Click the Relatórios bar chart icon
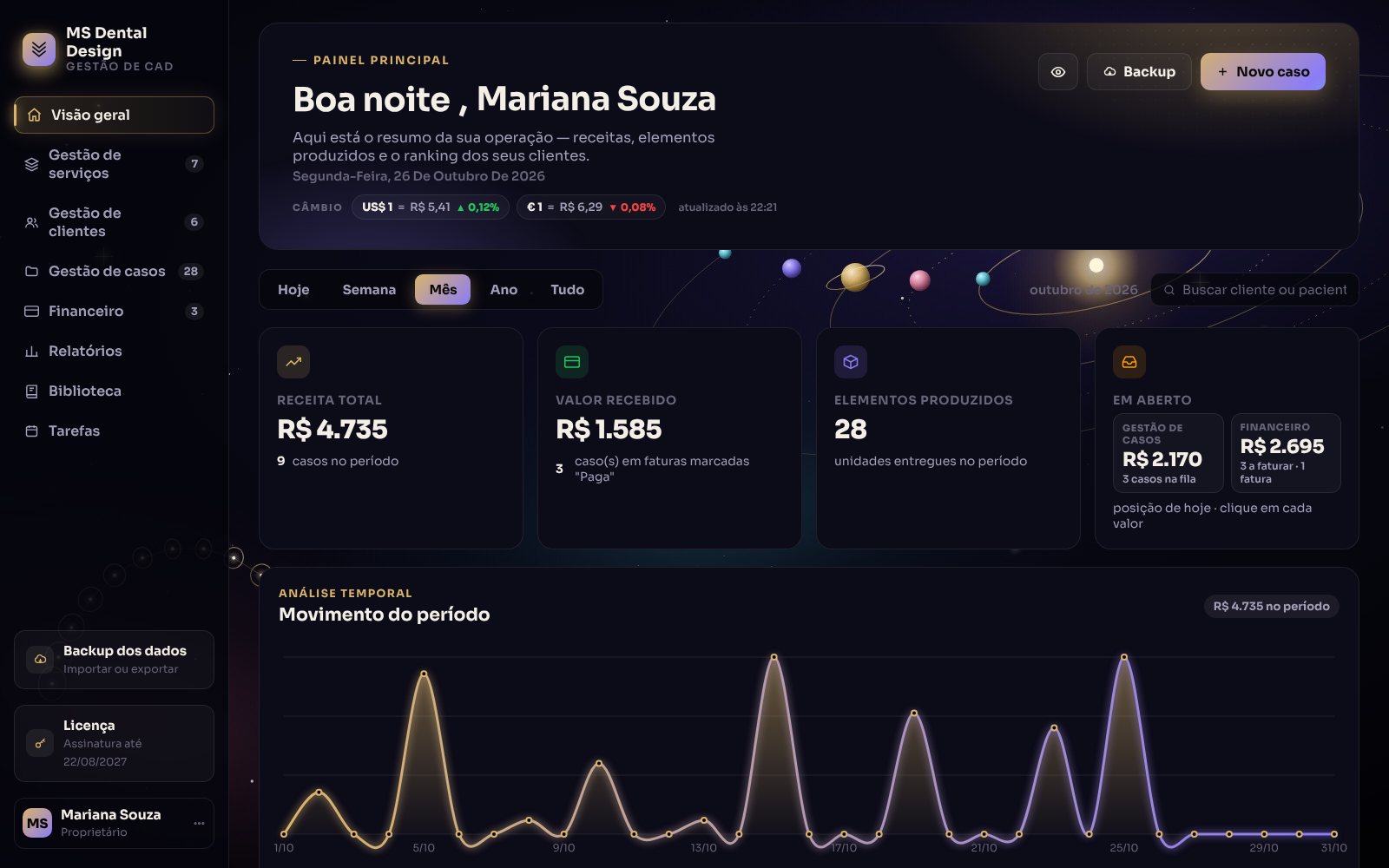Image resolution: width=1389 pixels, height=868 pixels. pos(31,351)
